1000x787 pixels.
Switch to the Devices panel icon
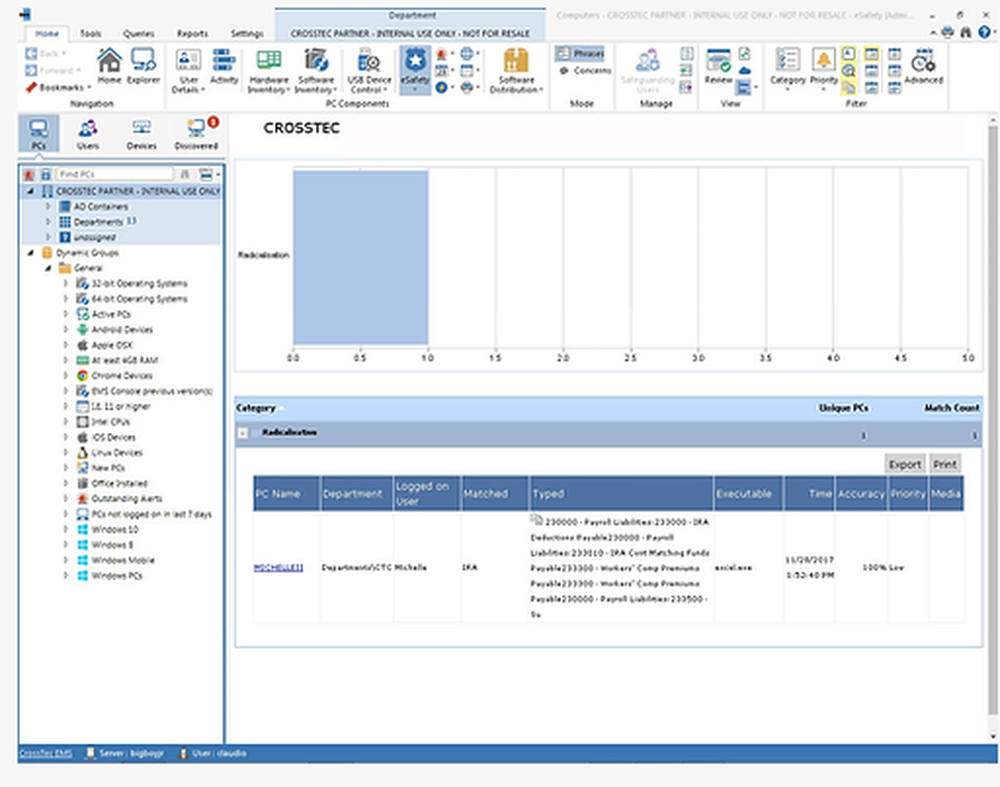(142, 134)
